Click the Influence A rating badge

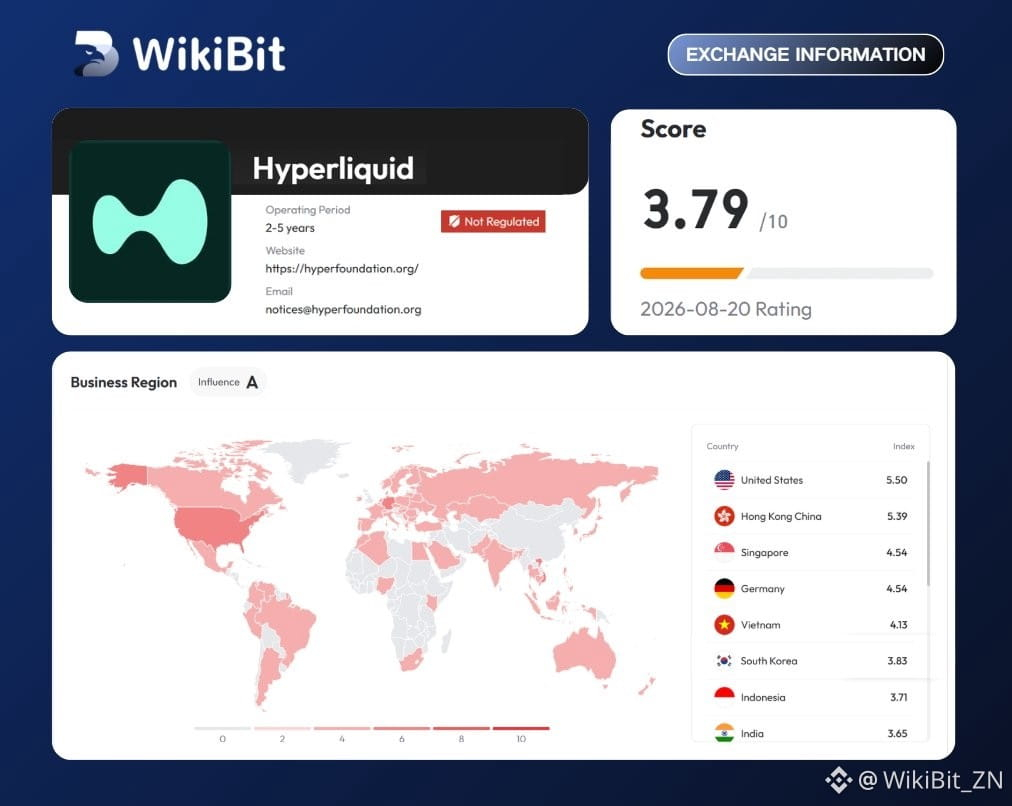pyautogui.click(x=228, y=382)
